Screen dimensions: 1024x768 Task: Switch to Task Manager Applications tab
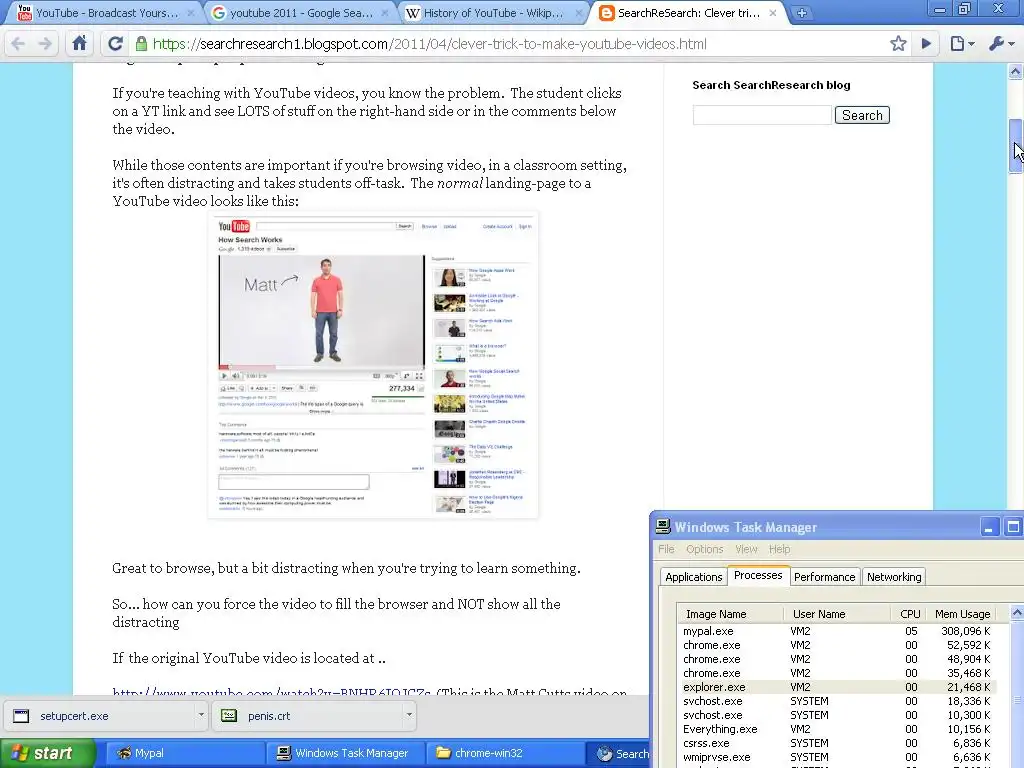click(694, 577)
